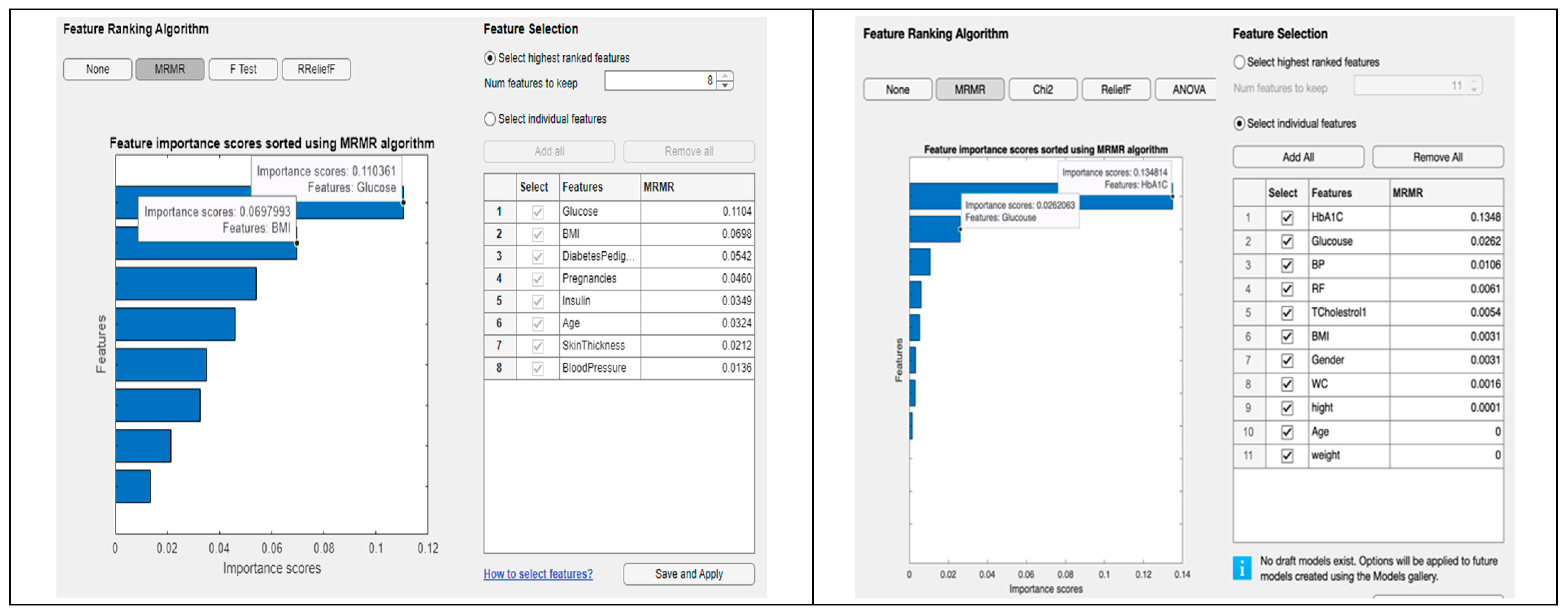Select the F Test ranking algorithm
1568x614 pixels.
click(x=243, y=70)
